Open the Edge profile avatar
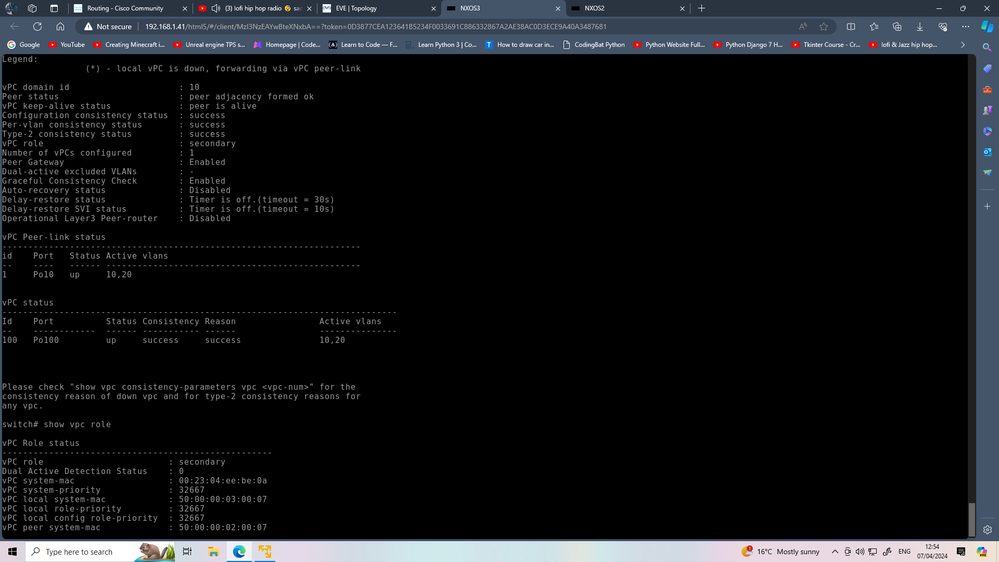Screen dimensions: 999x562 pos(10,8)
